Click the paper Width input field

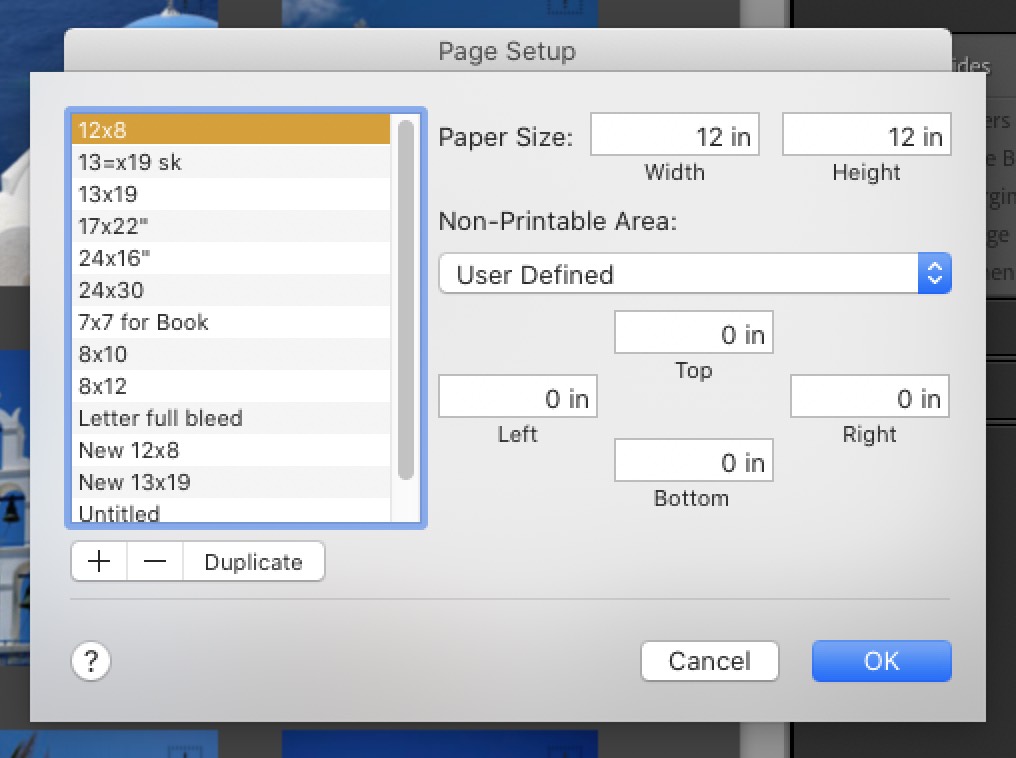click(674, 135)
